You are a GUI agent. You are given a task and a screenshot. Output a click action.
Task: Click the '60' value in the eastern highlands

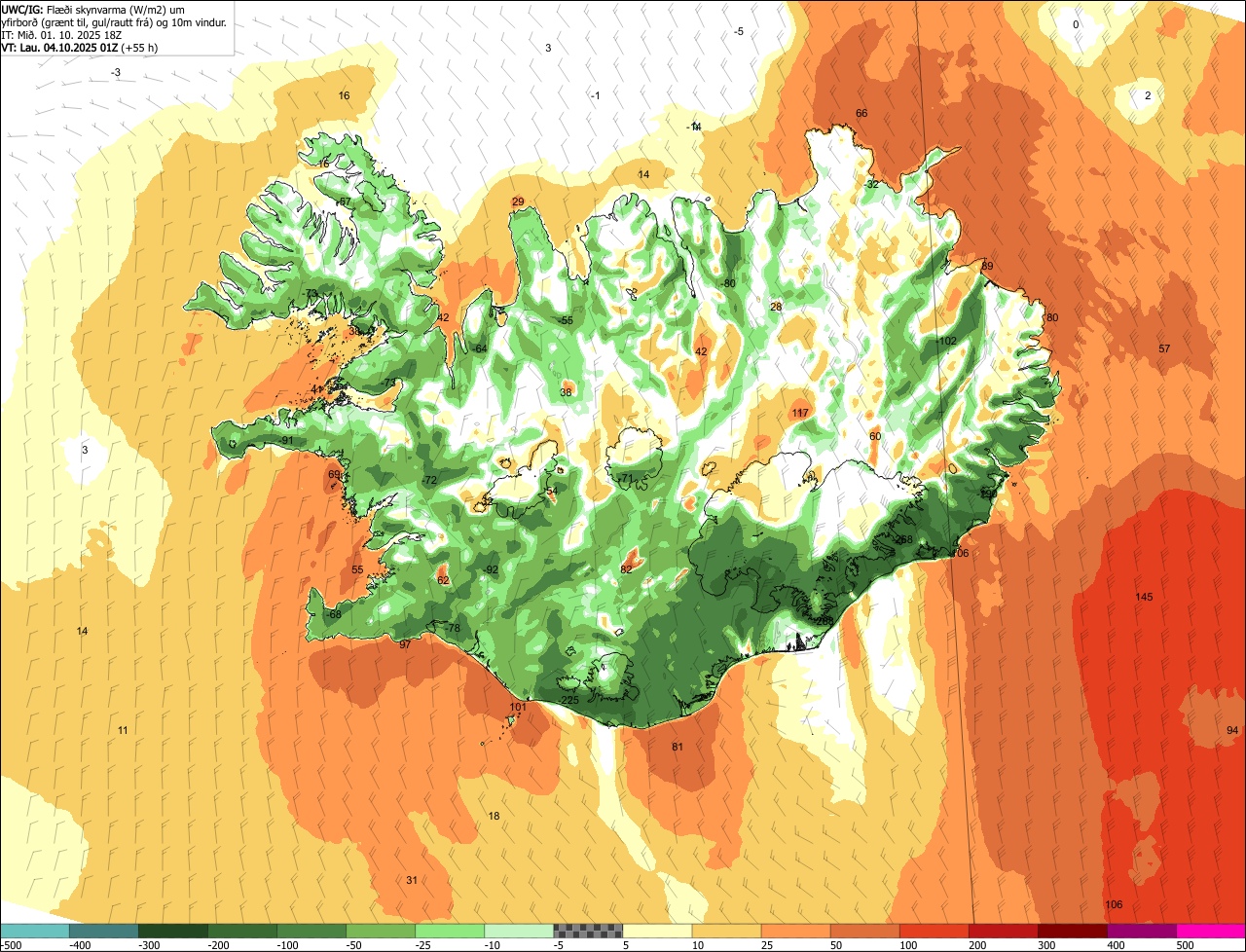pos(875,437)
